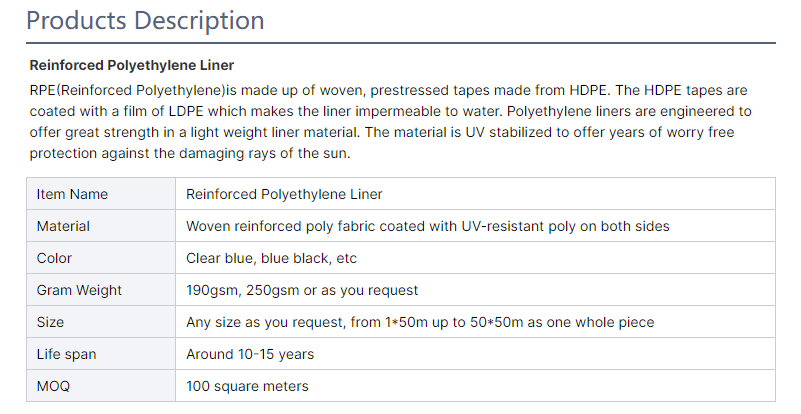
Task: Click the line starting 'coated with a film'
Action: coord(390,111)
